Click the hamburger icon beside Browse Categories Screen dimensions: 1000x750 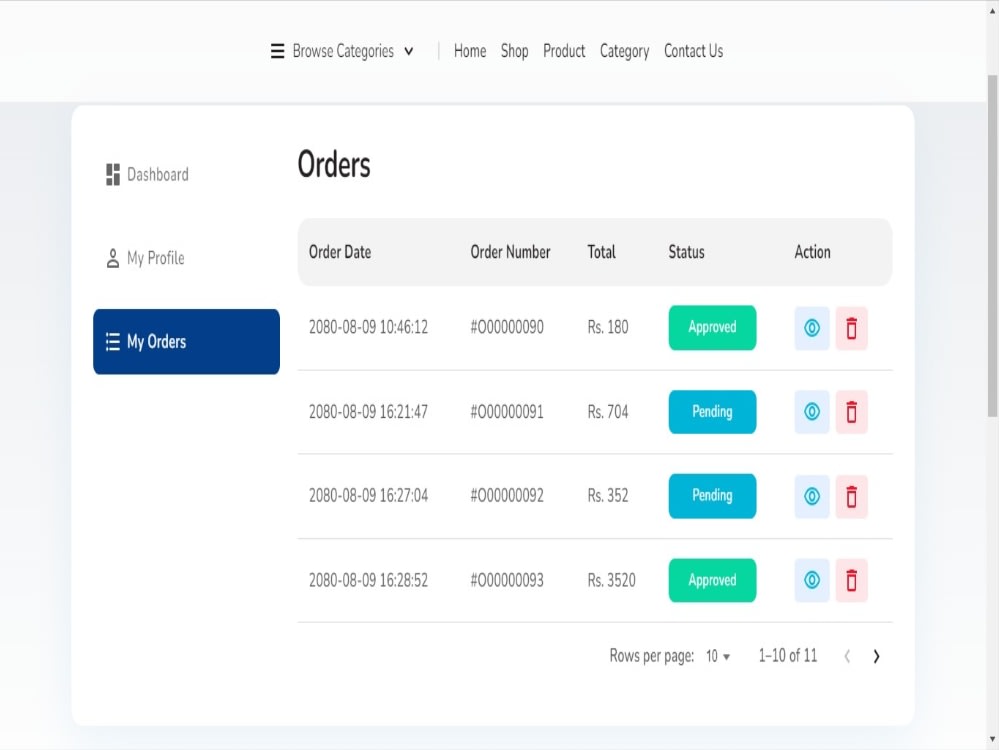click(x=276, y=51)
